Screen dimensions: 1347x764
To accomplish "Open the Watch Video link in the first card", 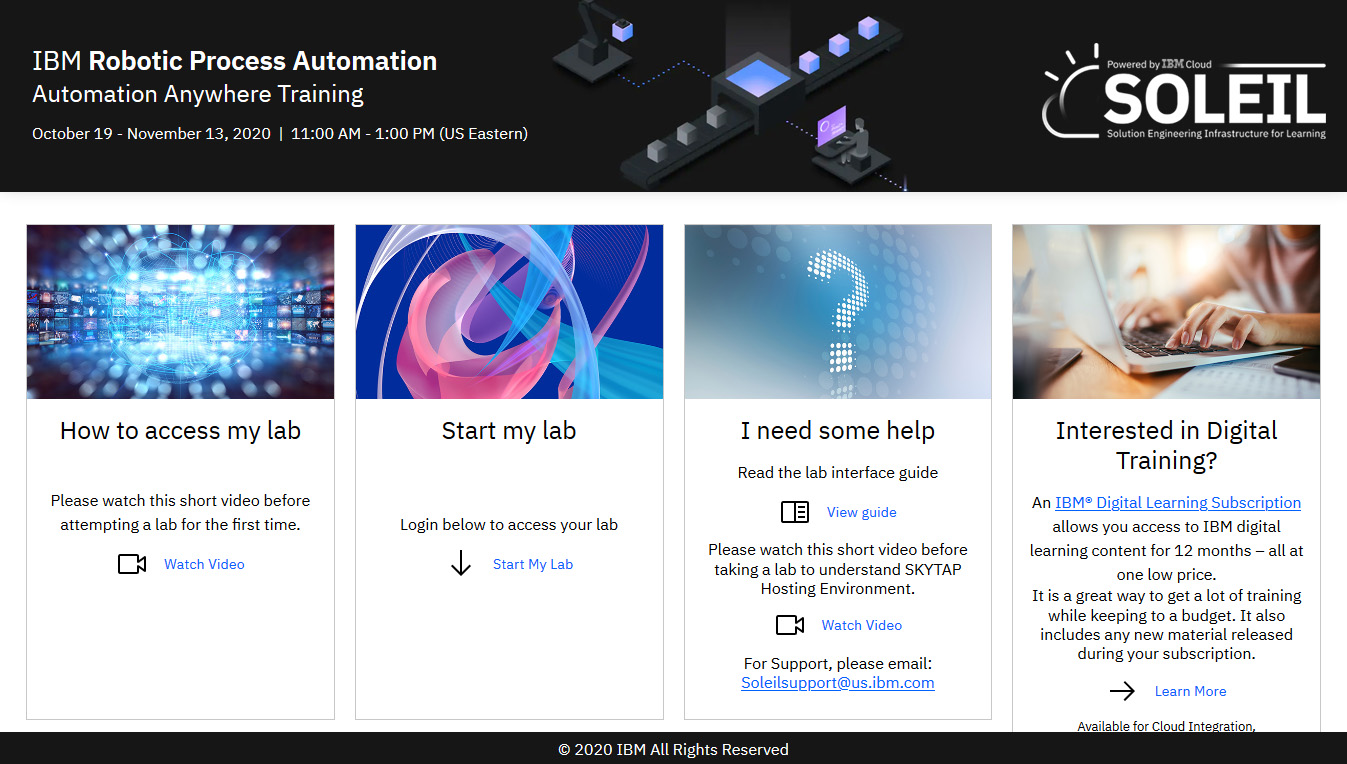I will (204, 564).
